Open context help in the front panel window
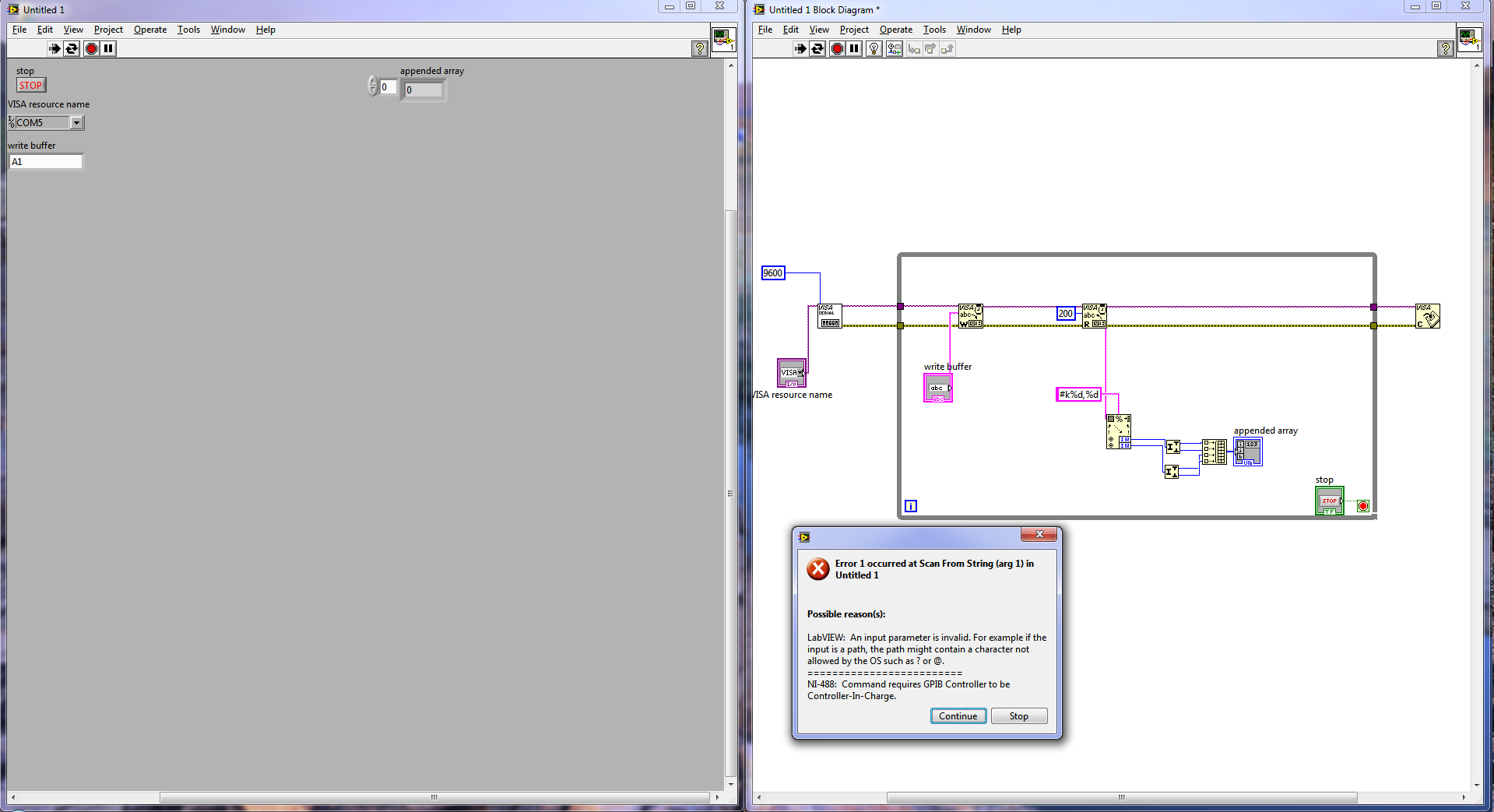The image size is (1494, 812). tap(700, 48)
